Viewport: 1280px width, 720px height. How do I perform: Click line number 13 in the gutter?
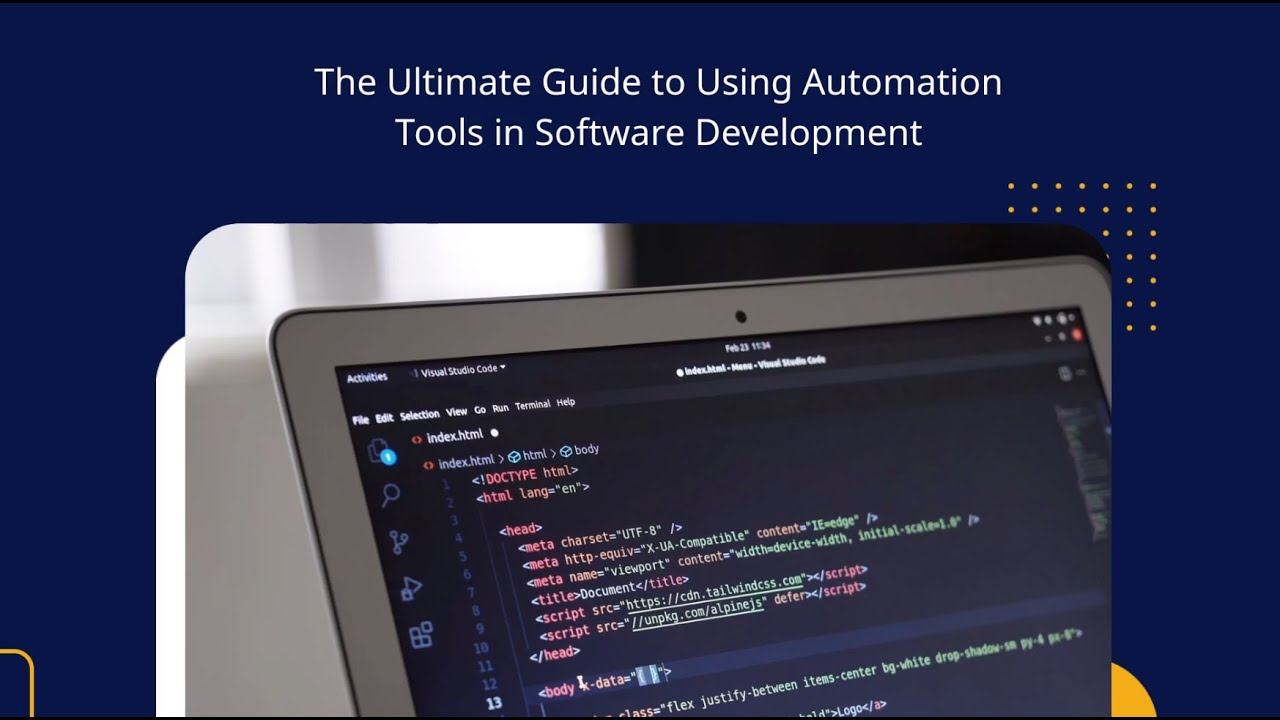pyautogui.click(x=492, y=704)
